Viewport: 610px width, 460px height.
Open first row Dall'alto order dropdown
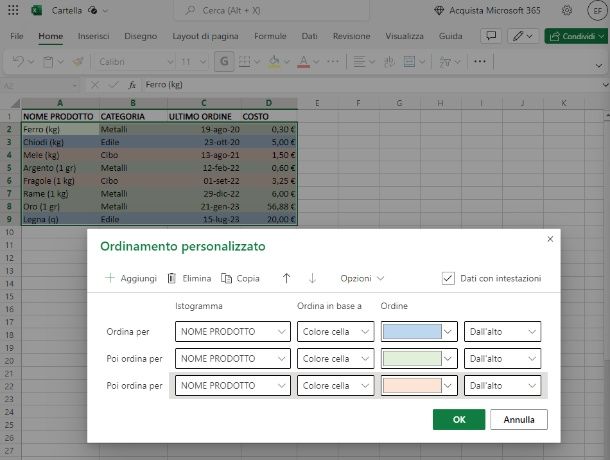coord(502,332)
